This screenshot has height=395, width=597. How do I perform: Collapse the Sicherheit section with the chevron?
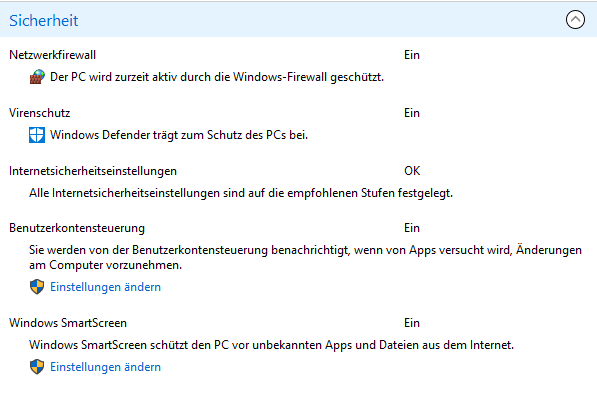click(575, 19)
